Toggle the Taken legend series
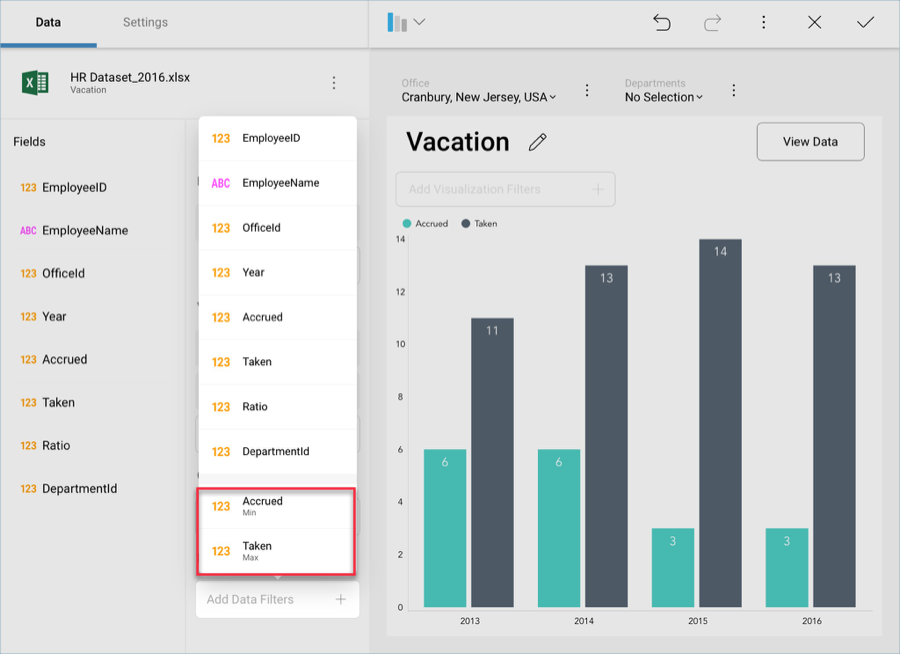 pyautogui.click(x=479, y=224)
